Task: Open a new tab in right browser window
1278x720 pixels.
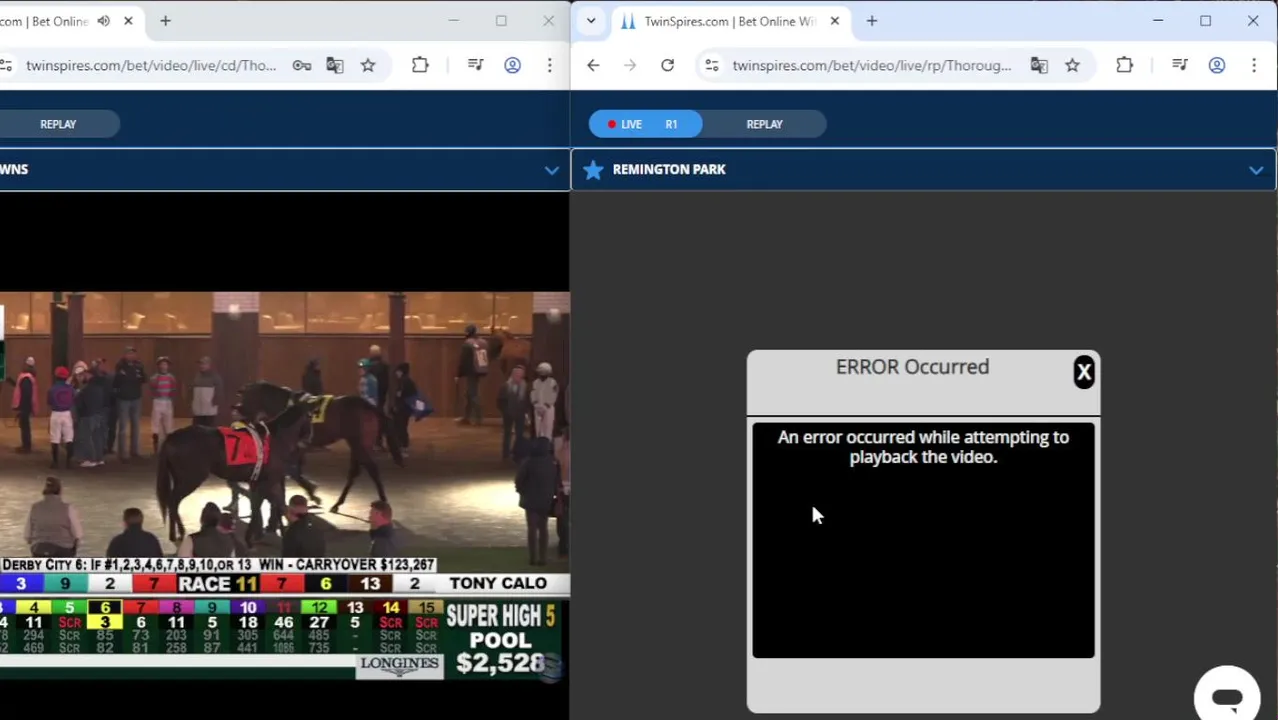Action: [x=872, y=21]
